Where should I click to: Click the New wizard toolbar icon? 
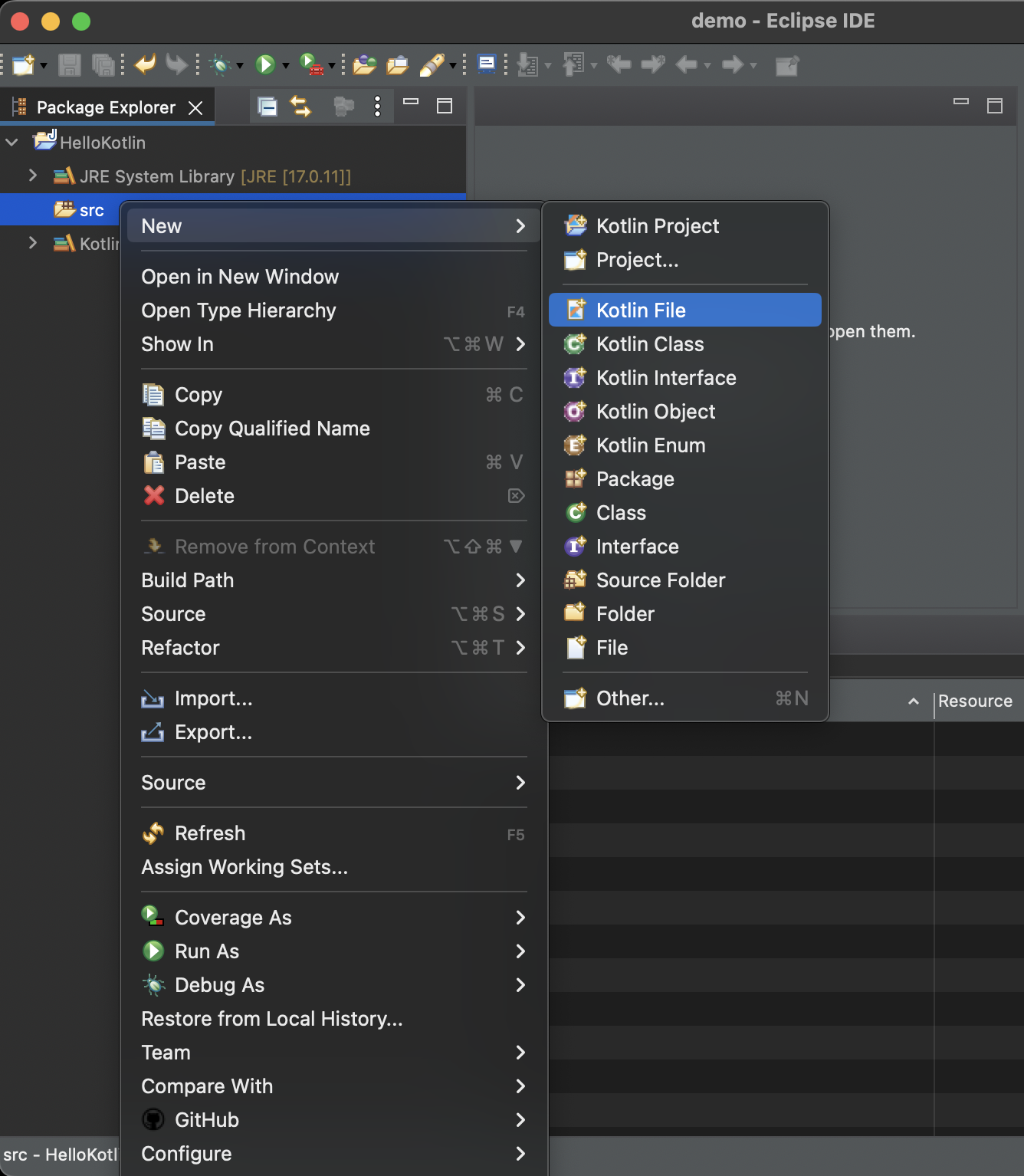[24, 65]
